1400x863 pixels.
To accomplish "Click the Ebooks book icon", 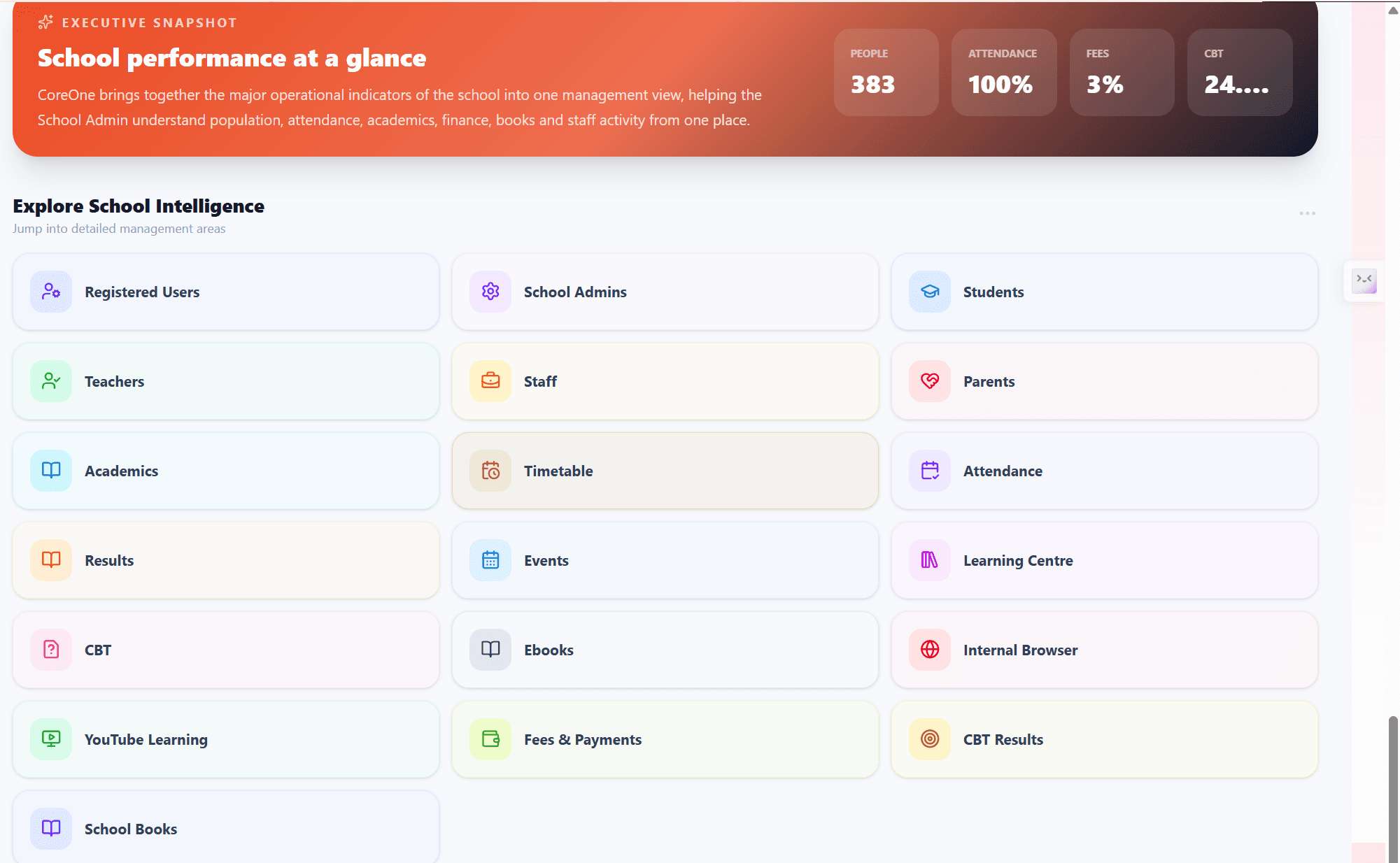I will pyautogui.click(x=490, y=650).
